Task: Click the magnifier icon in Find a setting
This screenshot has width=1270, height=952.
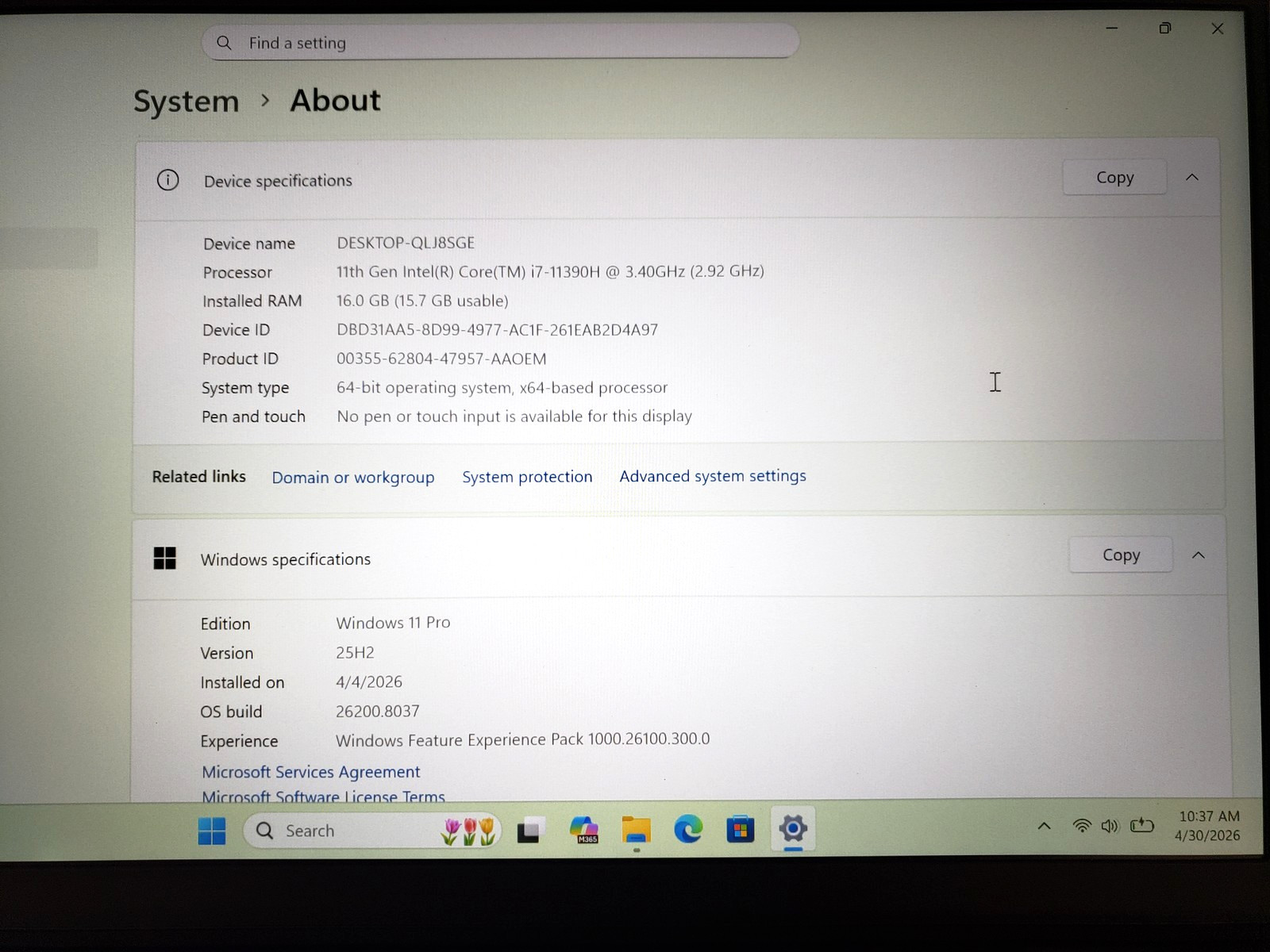Action: click(225, 43)
